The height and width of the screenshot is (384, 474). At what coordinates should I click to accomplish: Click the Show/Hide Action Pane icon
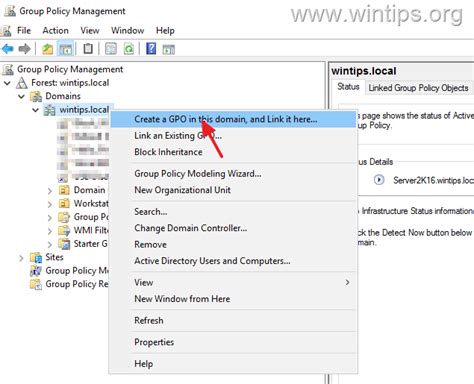(169, 49)
